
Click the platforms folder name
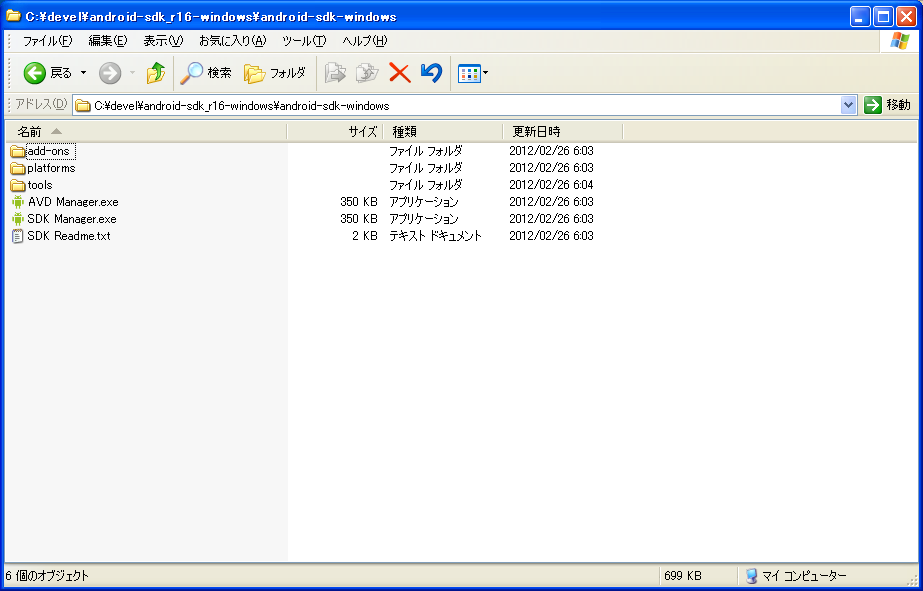51,168
